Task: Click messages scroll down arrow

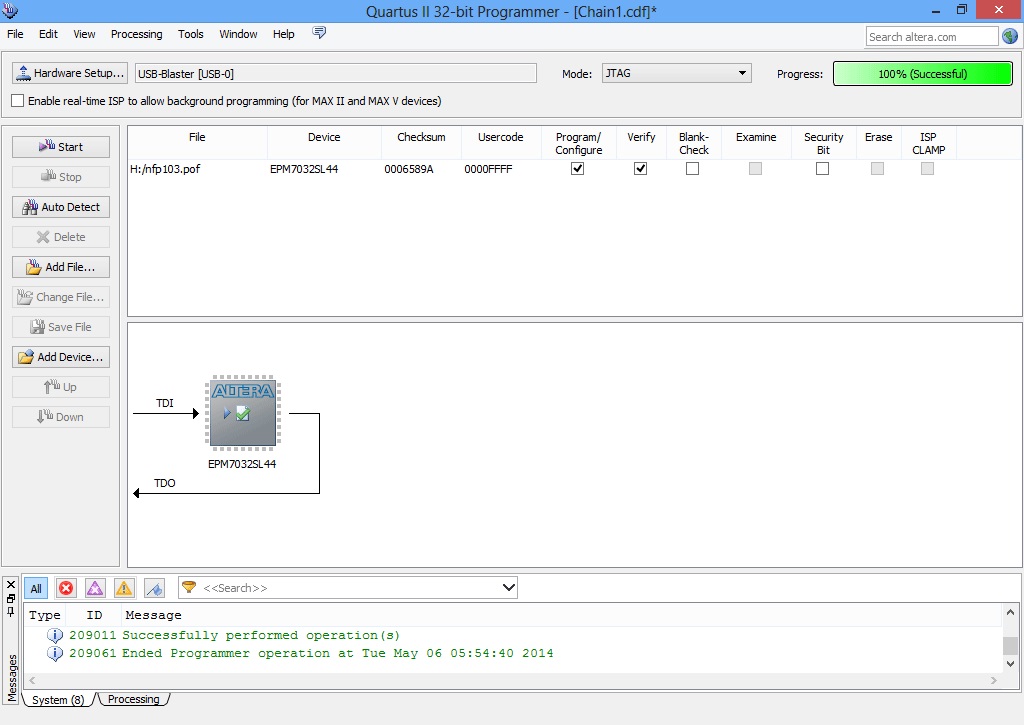Action: [1010, 664]
